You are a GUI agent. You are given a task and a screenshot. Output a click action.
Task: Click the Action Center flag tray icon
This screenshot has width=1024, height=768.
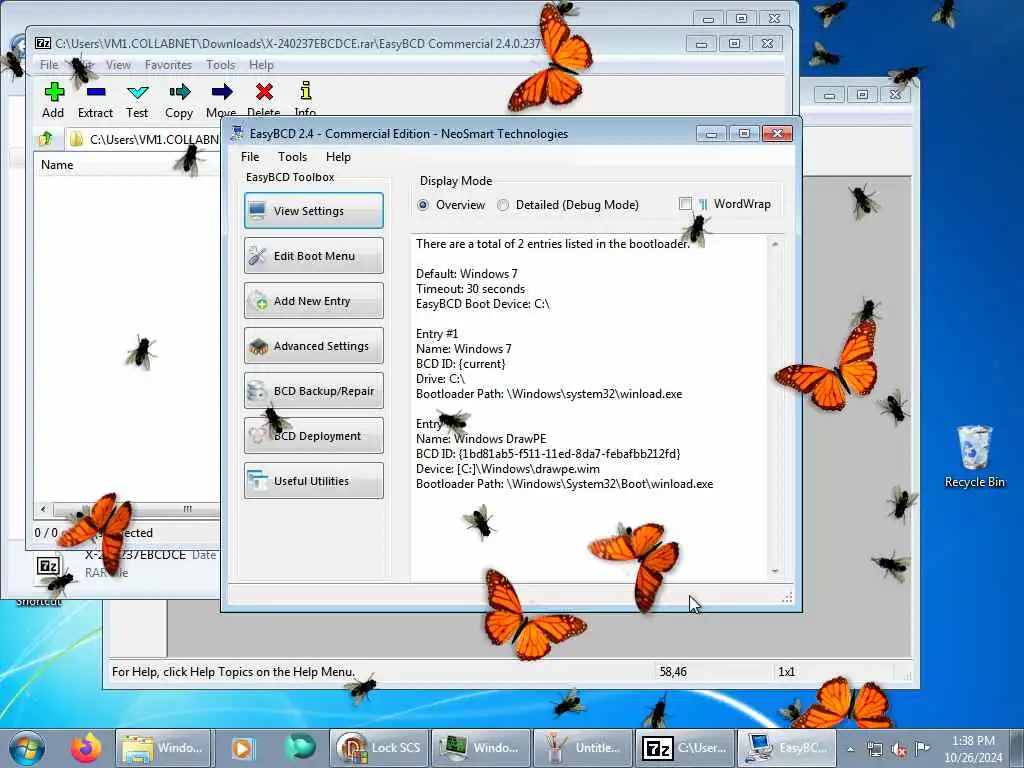[x=922, y=748]
